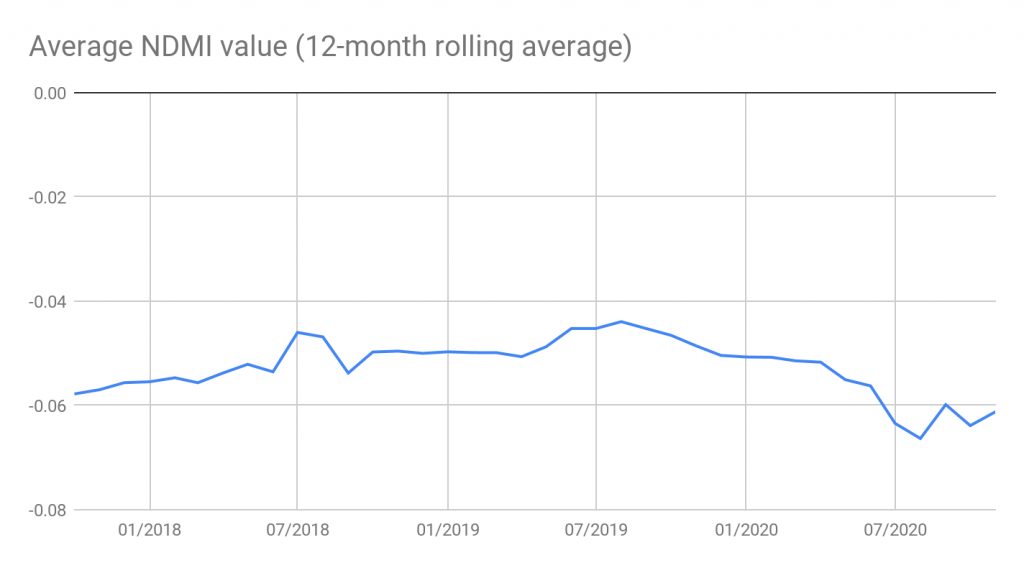Click the 01/2018 x-axis date label
Viewport: 1024px width, 568px height.
(x=149, y=530)
